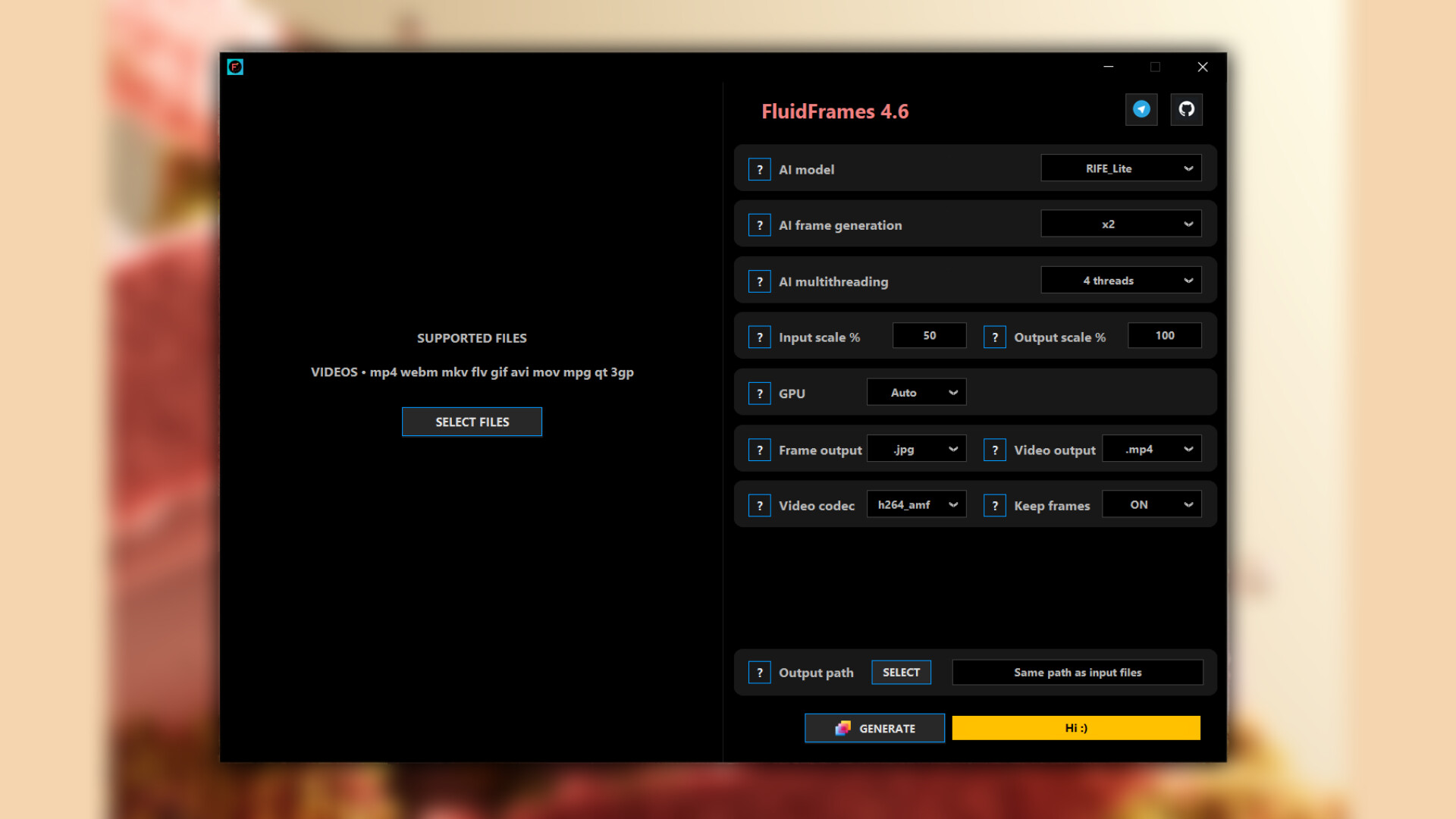Open help for Video codec setting
Viewport: 1456px width, 819px height.
click(760, 504)
